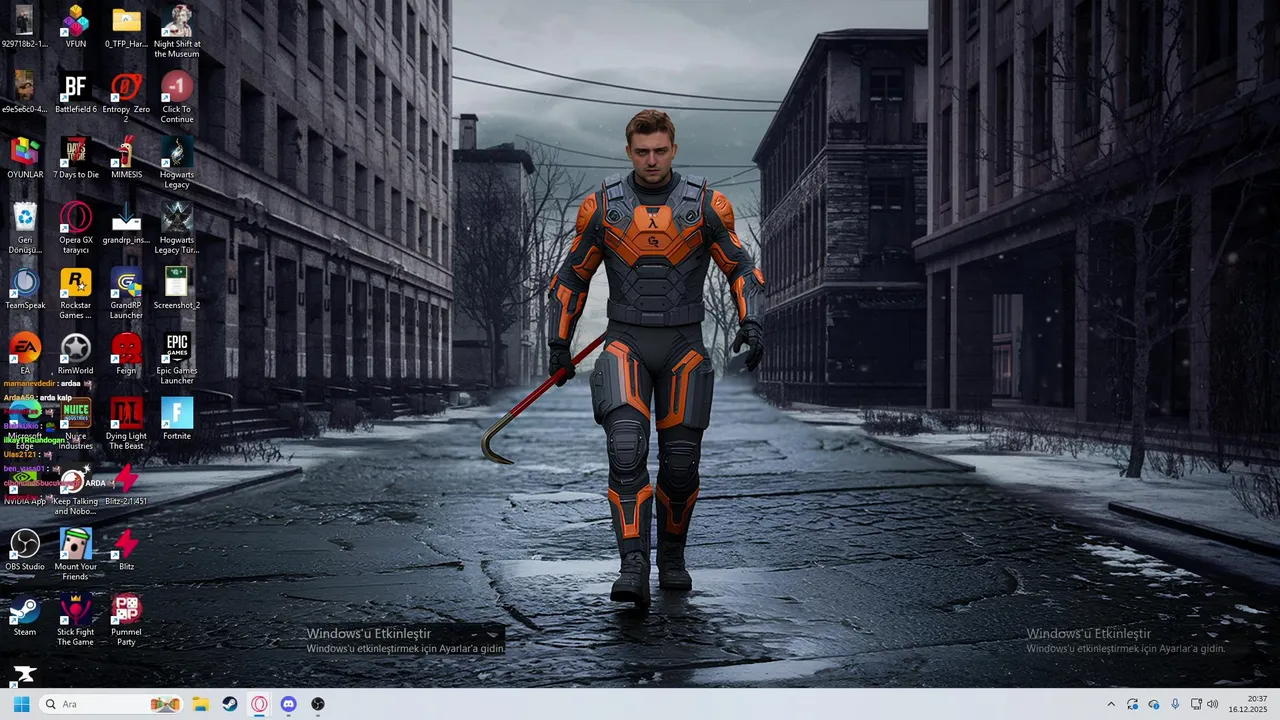Screen dimensions: 1280x720
Task: Open the MIMESIS desktop shortcut
Action: pos(126,158)
